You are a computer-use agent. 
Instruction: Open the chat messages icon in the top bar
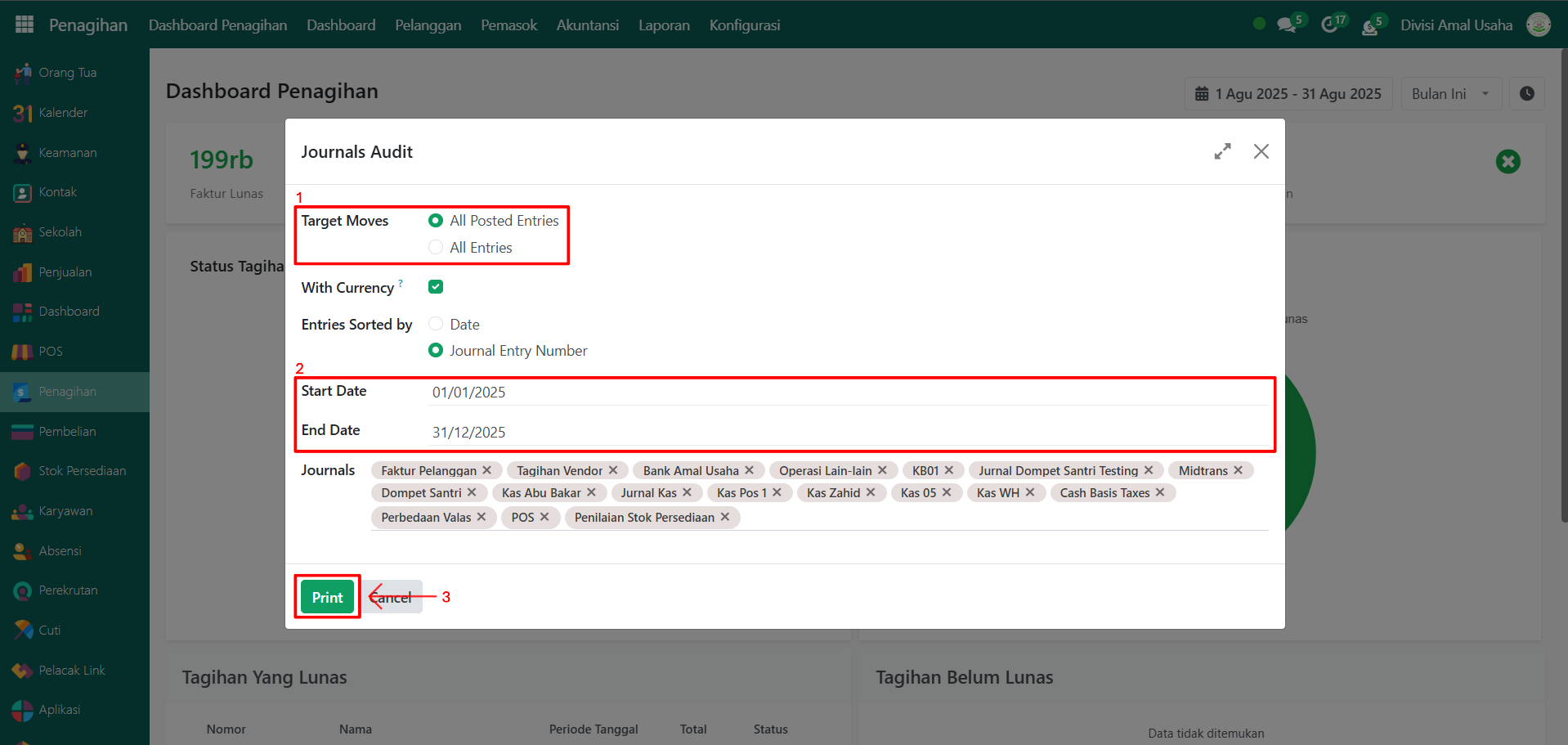[1287, 25]
